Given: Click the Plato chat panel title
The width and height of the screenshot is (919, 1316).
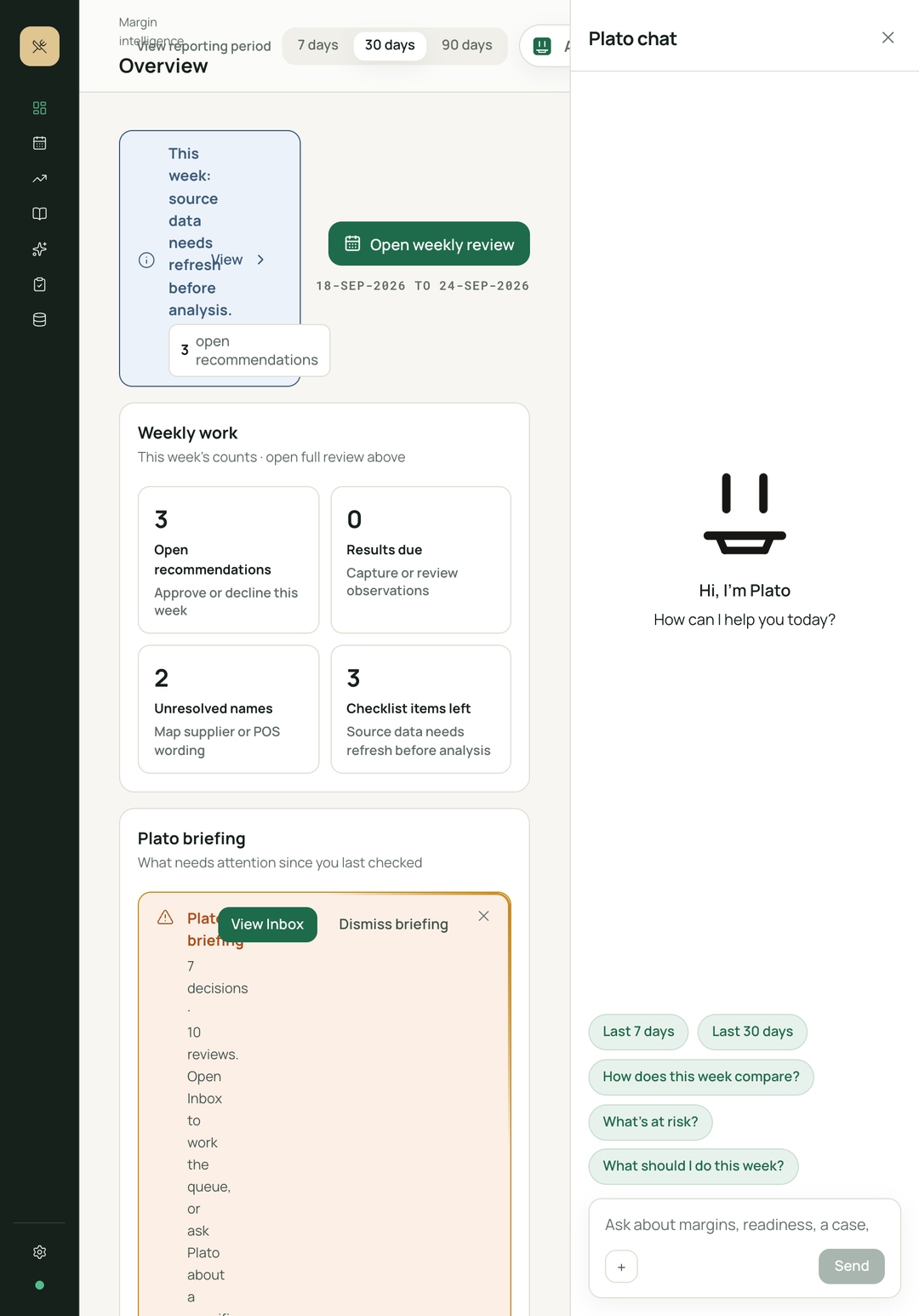Looking at the screenshot, I should pos(632,38).
